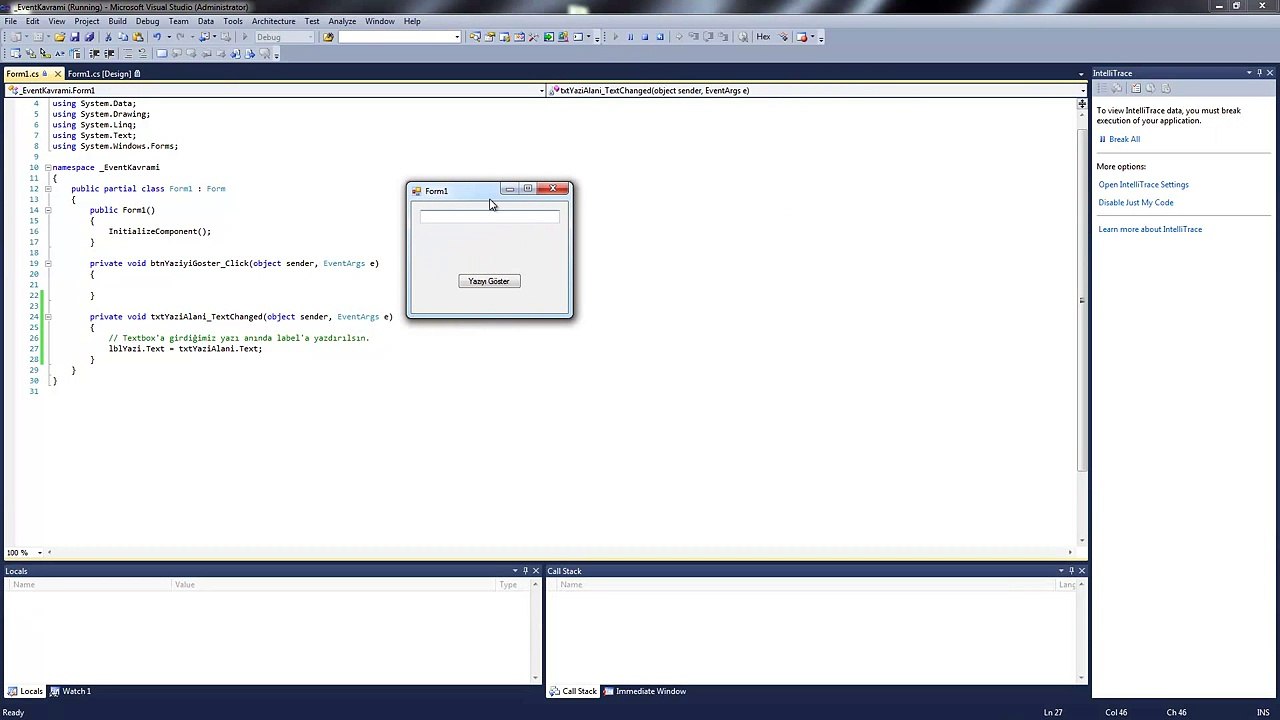1280x720 pixels.
Task: Open the txtYaziAlani_TextChanged member dropdown
Action: (x=1081, y=90)
